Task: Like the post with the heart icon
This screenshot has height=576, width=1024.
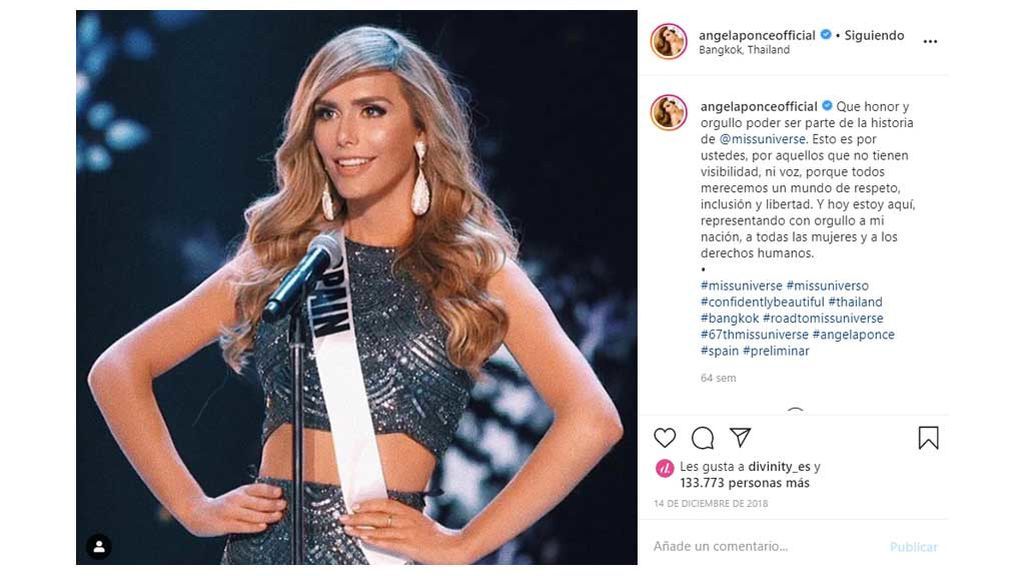Action: pos(665,438)
